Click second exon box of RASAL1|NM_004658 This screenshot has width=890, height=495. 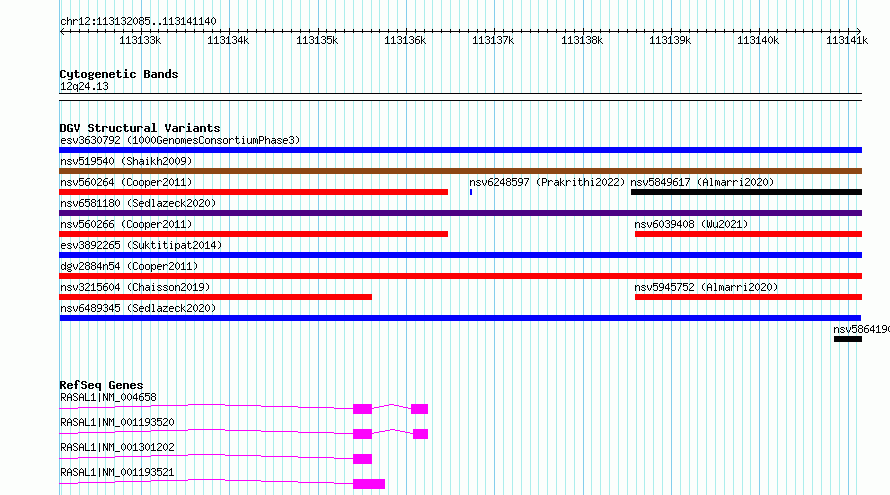pyautogui.click(x=419, y=409)
